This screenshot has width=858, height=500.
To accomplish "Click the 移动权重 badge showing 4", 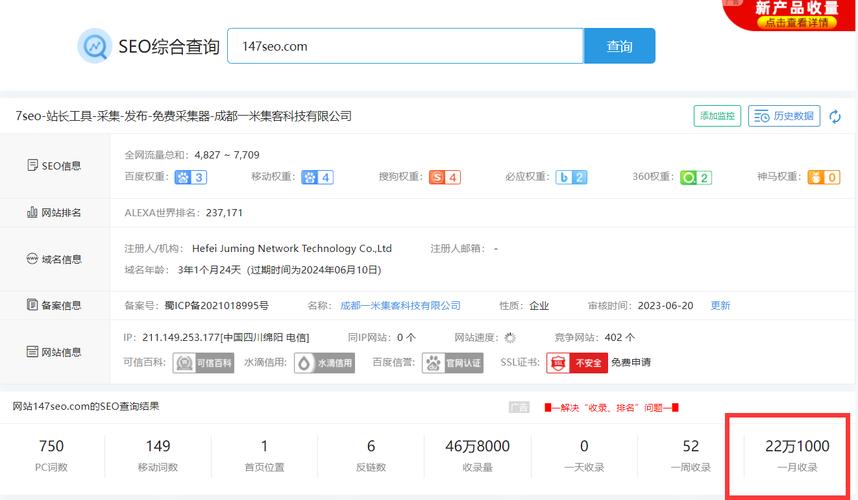I will click(x=317, y=177).
